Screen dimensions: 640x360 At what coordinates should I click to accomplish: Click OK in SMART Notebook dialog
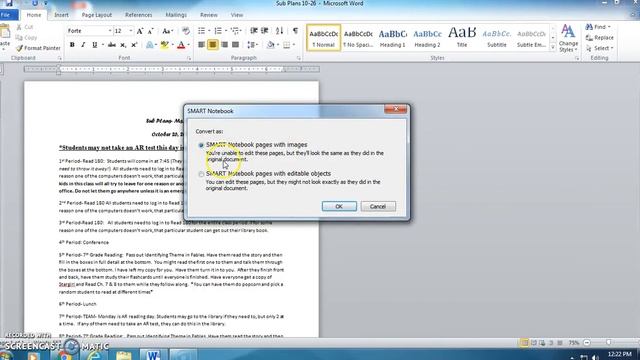339,207
